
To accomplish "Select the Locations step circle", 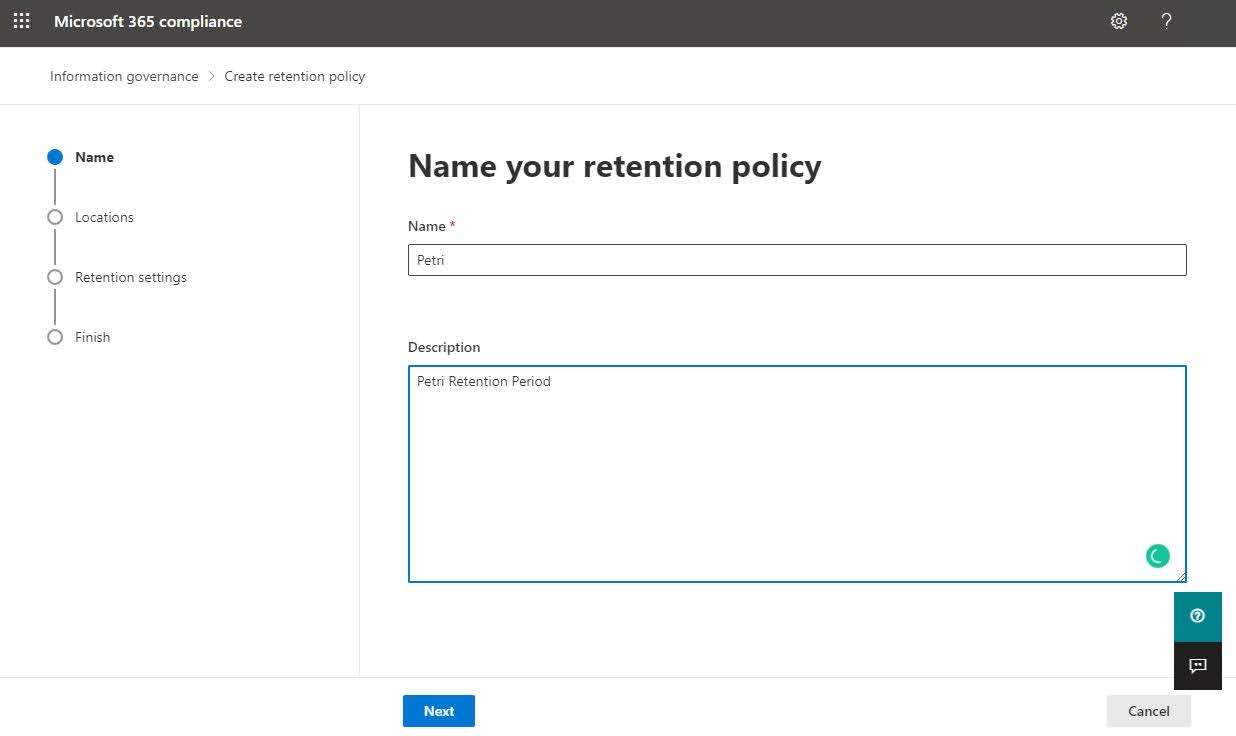I will pyautogui.click(x=55, y=217).
